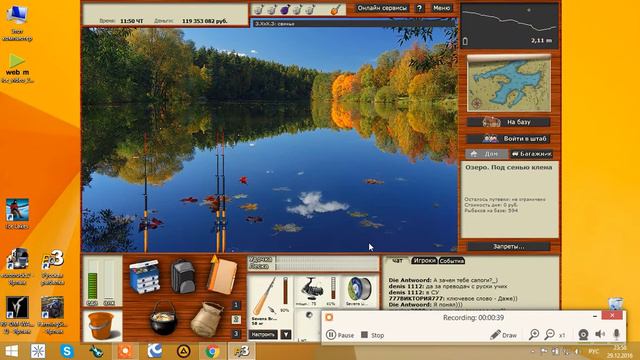The width and height of the screenshot is (640, 360).
Task: Click the orange recorder taskbar icon
Action: point(125,351)
